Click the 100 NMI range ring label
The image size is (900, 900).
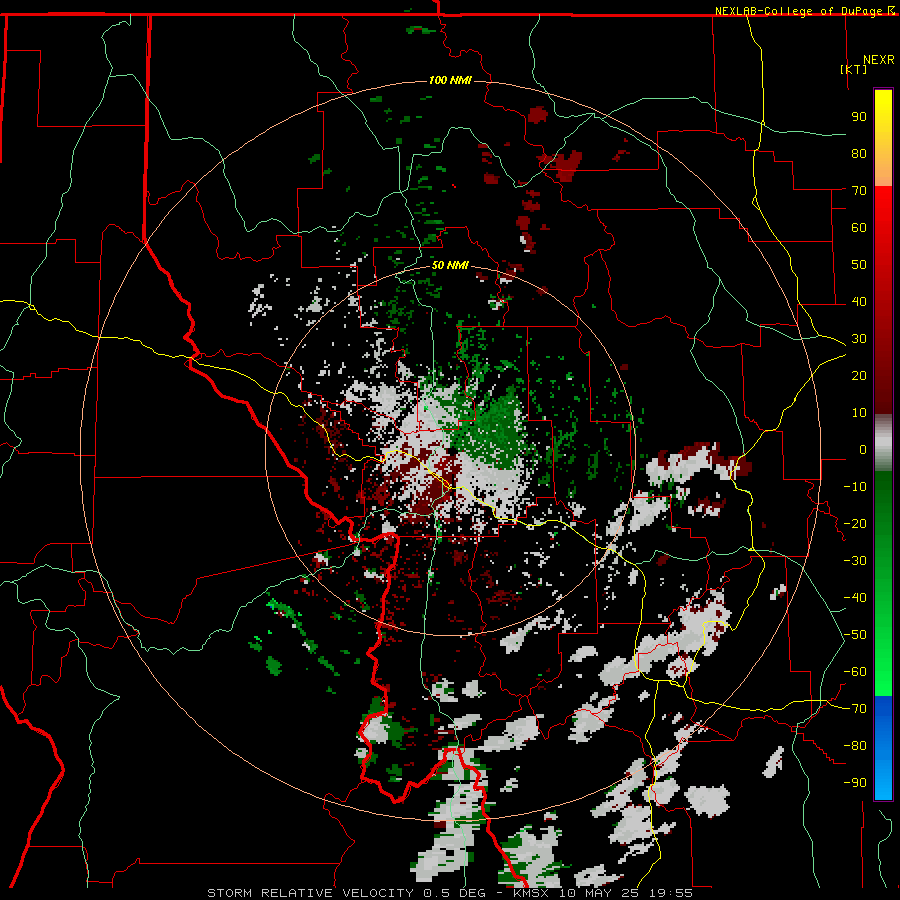click(x=450, y=80)
